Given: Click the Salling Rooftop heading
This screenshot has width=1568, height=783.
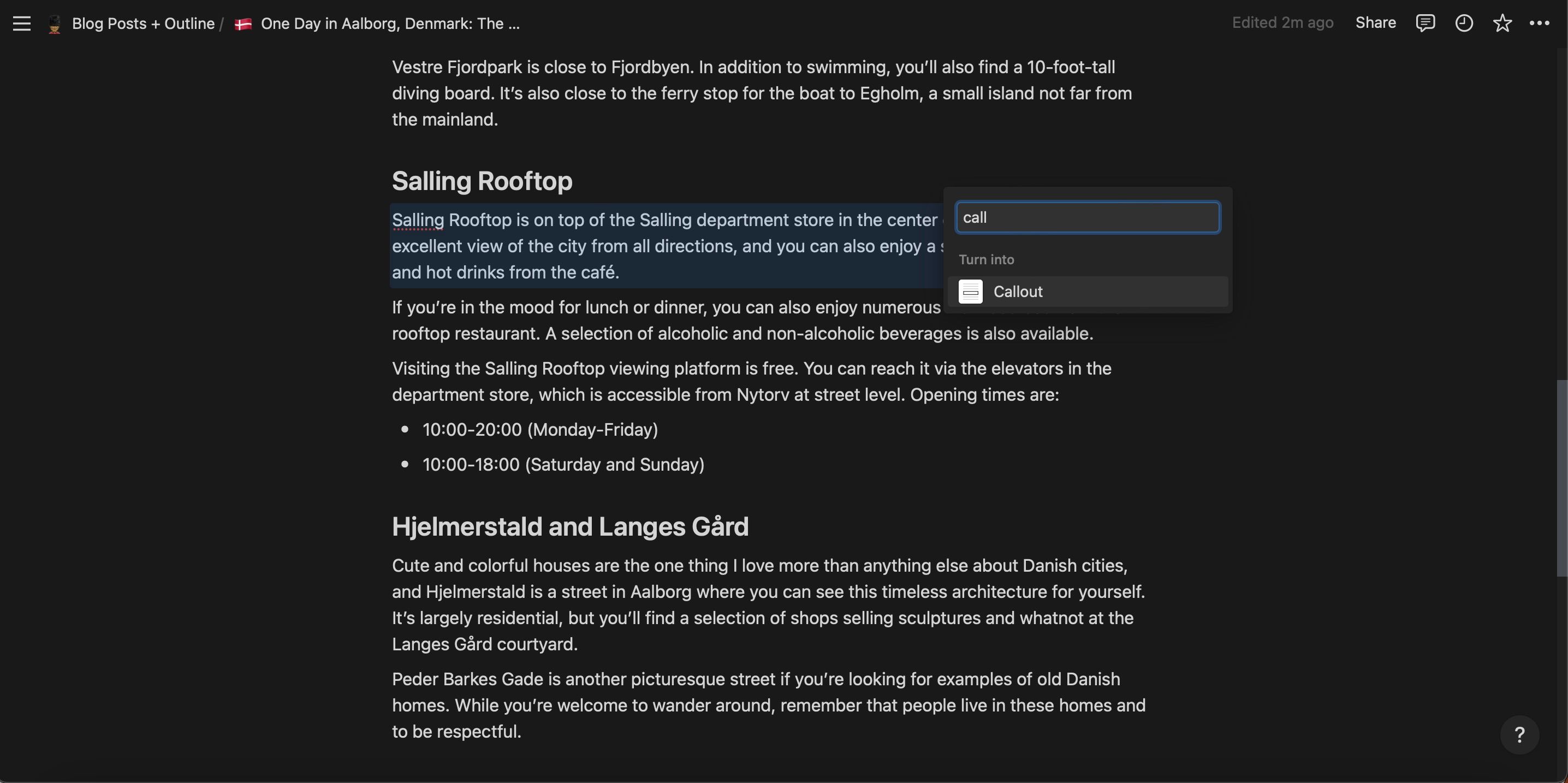Looking at the screenshot, I should pyautogui.click(x=482, y=181).
